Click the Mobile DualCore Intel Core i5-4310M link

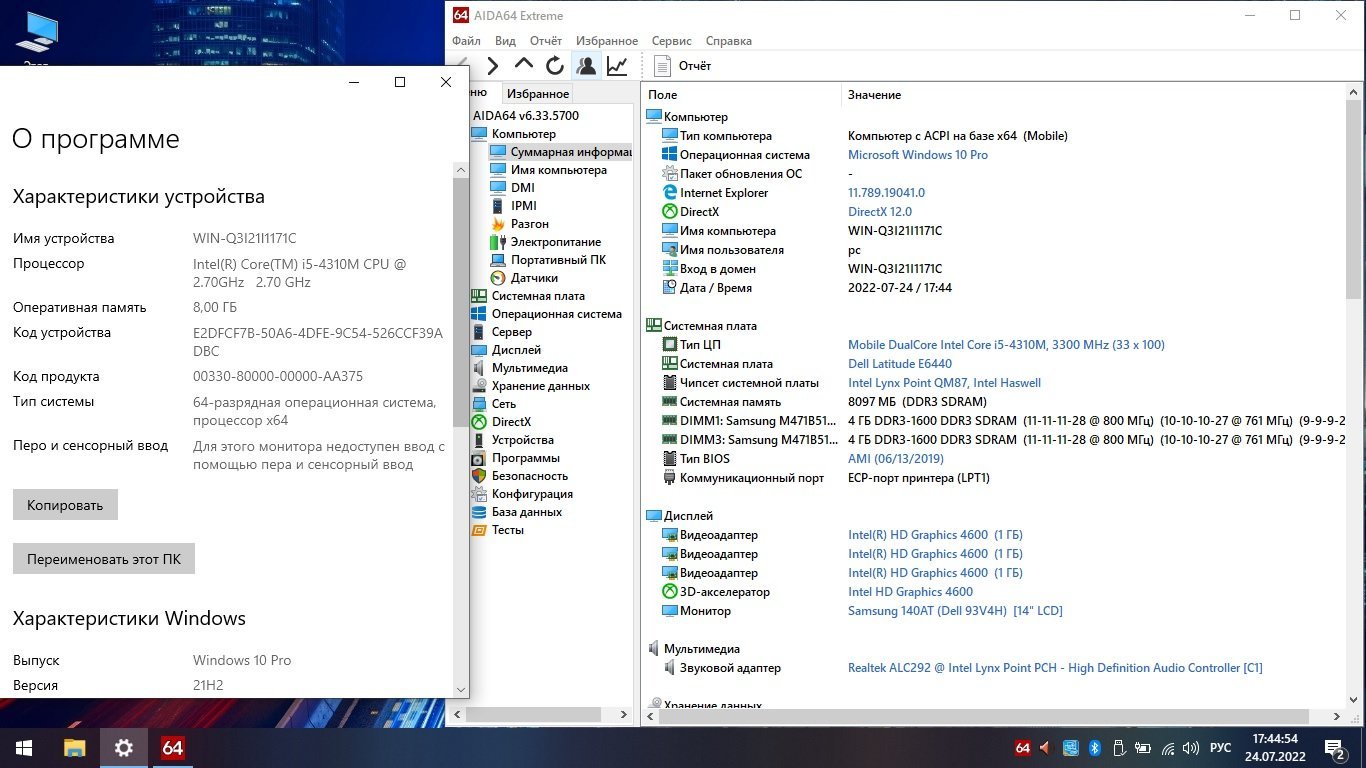[1006, 345]
